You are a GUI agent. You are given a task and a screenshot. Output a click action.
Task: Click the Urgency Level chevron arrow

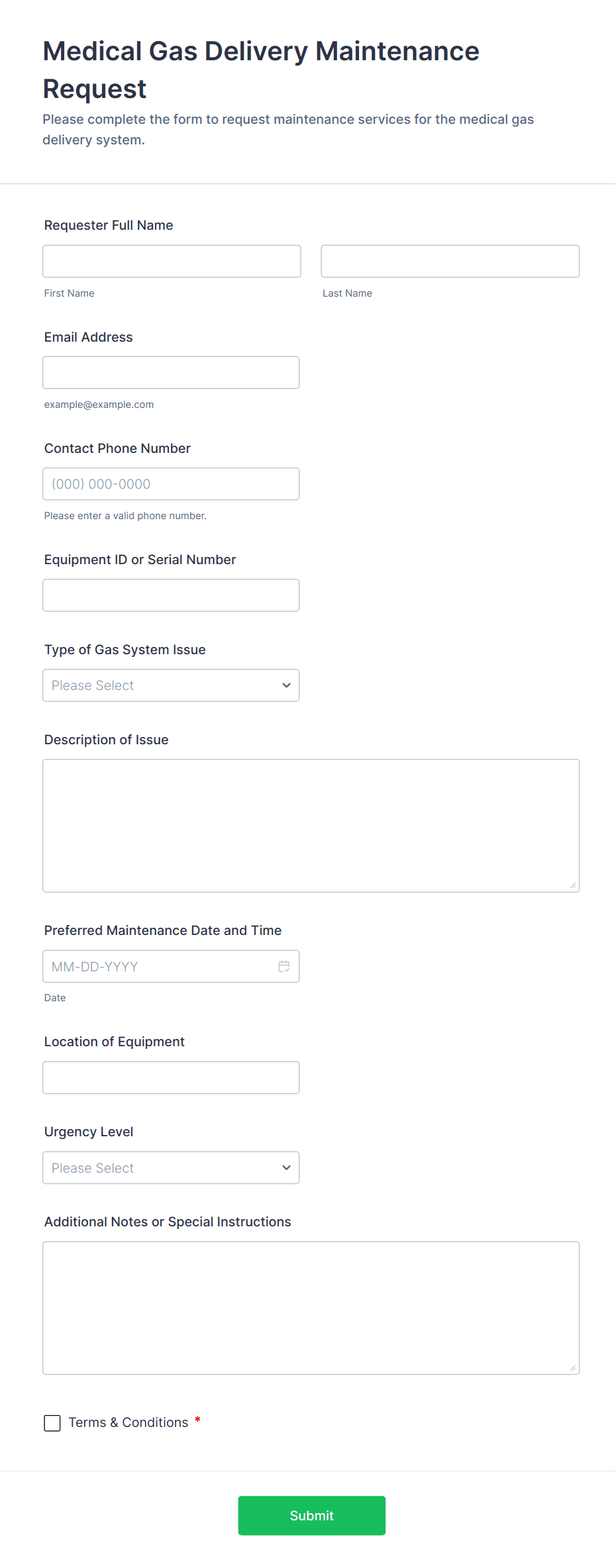point(286,1168)
